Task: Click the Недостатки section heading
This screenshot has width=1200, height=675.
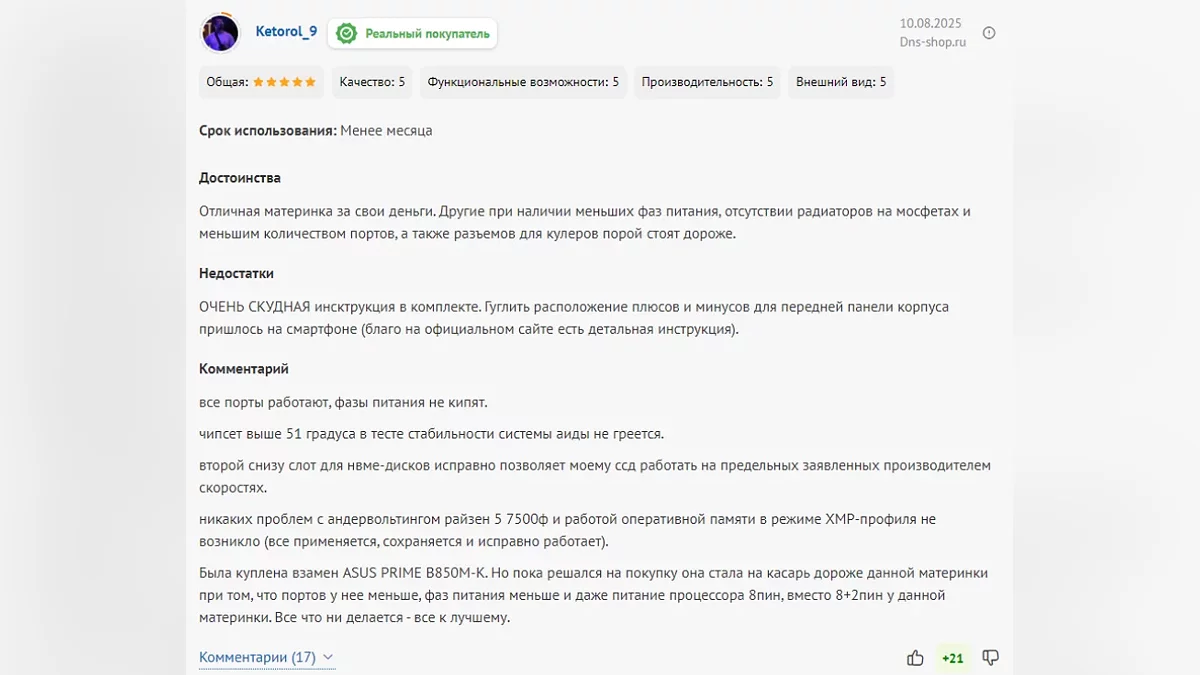Action: click(x=236, y=273)
